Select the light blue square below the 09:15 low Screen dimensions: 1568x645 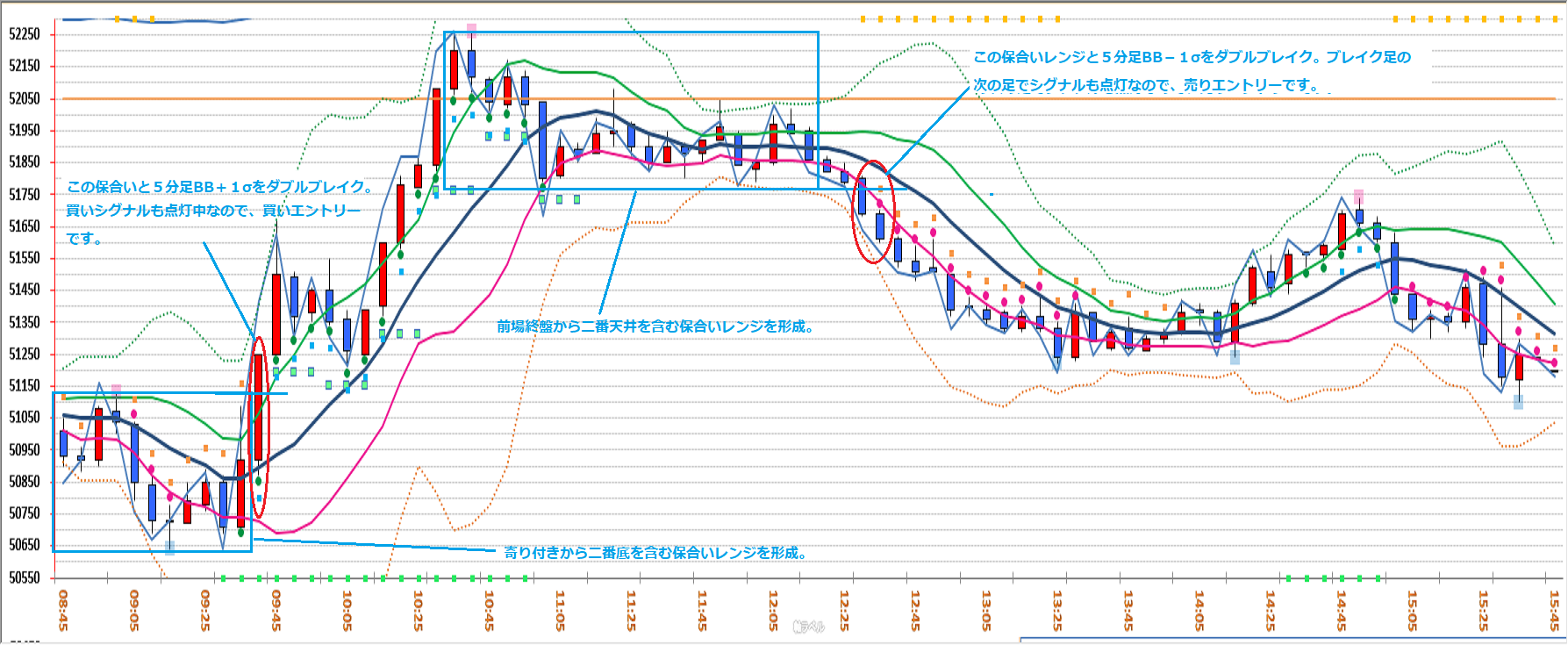(x=169, y=548)
